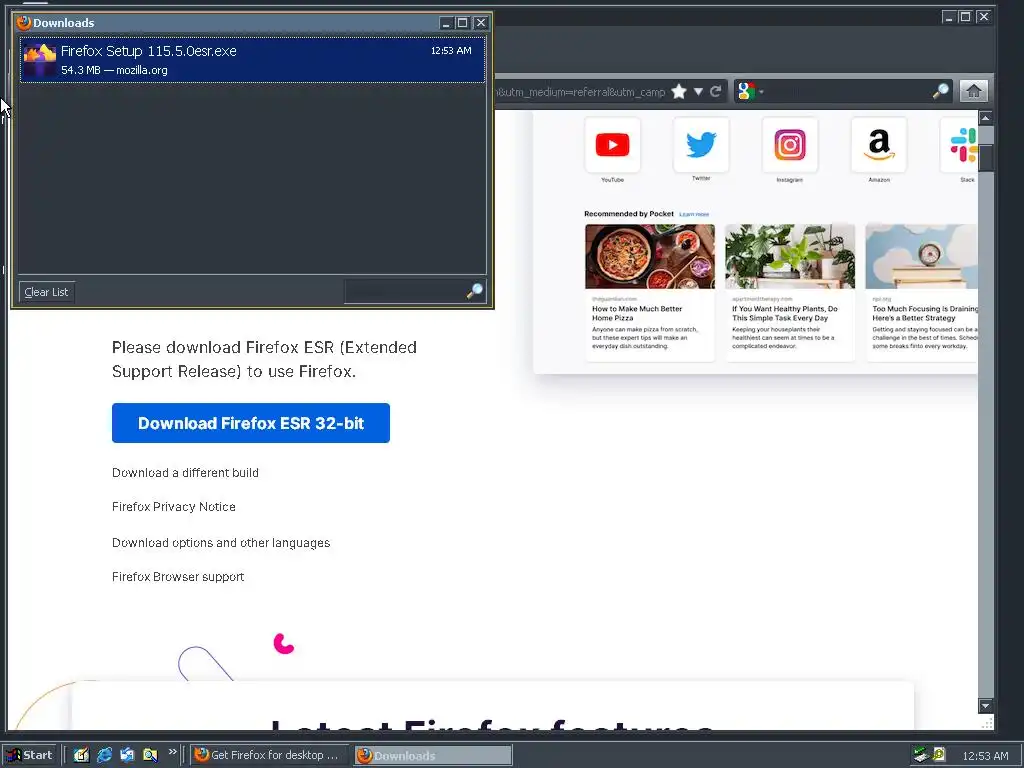The height and width of the screenshot is (768, 1024).
Task: Click the search bar magnifier icon
Action: 940,91
